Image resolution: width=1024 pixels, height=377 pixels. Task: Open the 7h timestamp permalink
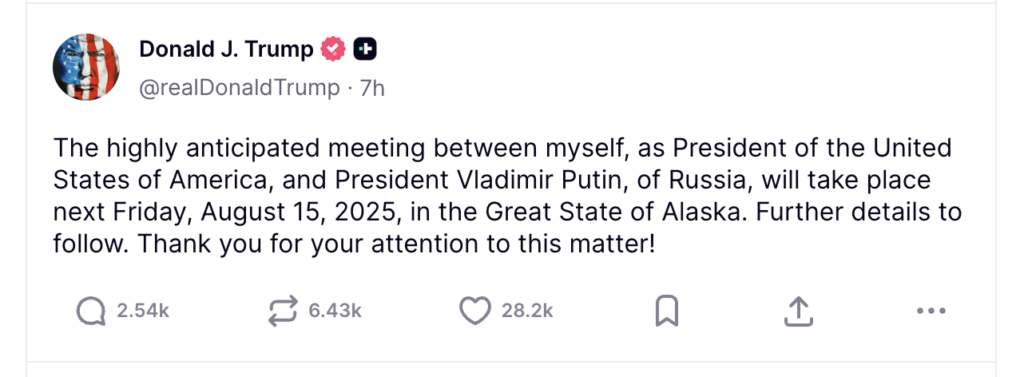click(373, 88)
